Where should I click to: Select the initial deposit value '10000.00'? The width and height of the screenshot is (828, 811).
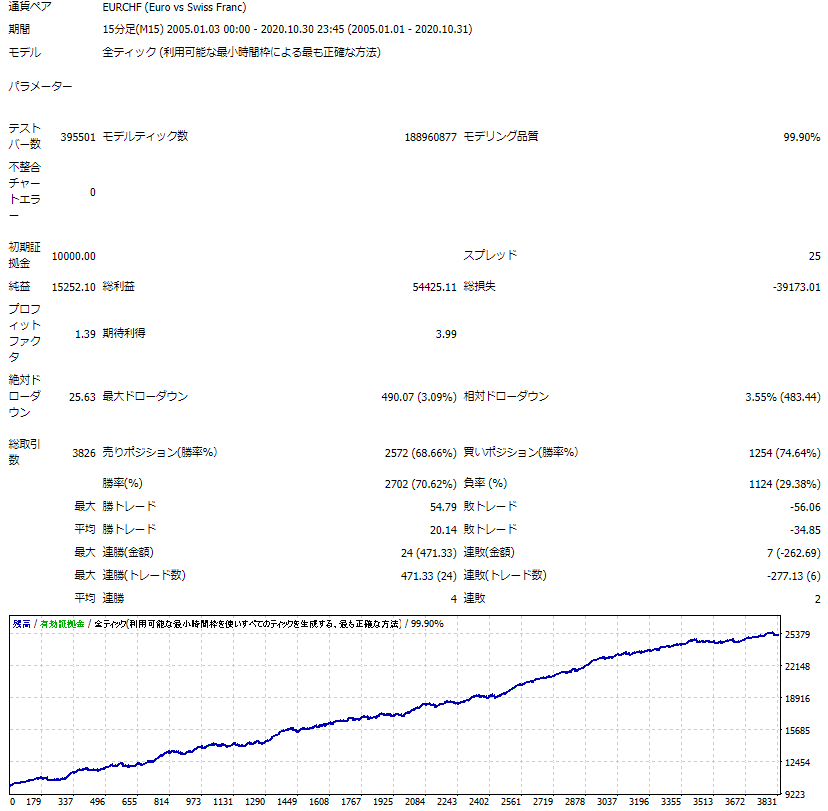point(74,257)
